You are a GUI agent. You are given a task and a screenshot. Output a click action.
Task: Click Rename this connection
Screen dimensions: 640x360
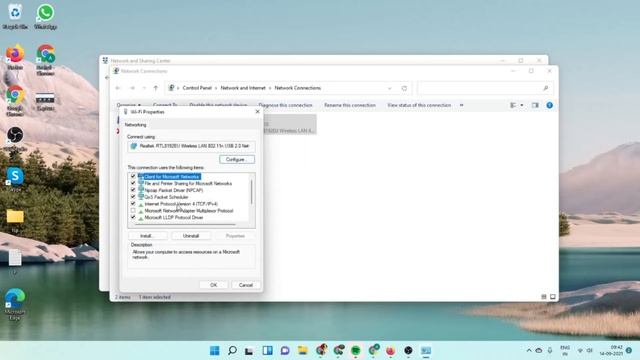(x=350, y=105)
